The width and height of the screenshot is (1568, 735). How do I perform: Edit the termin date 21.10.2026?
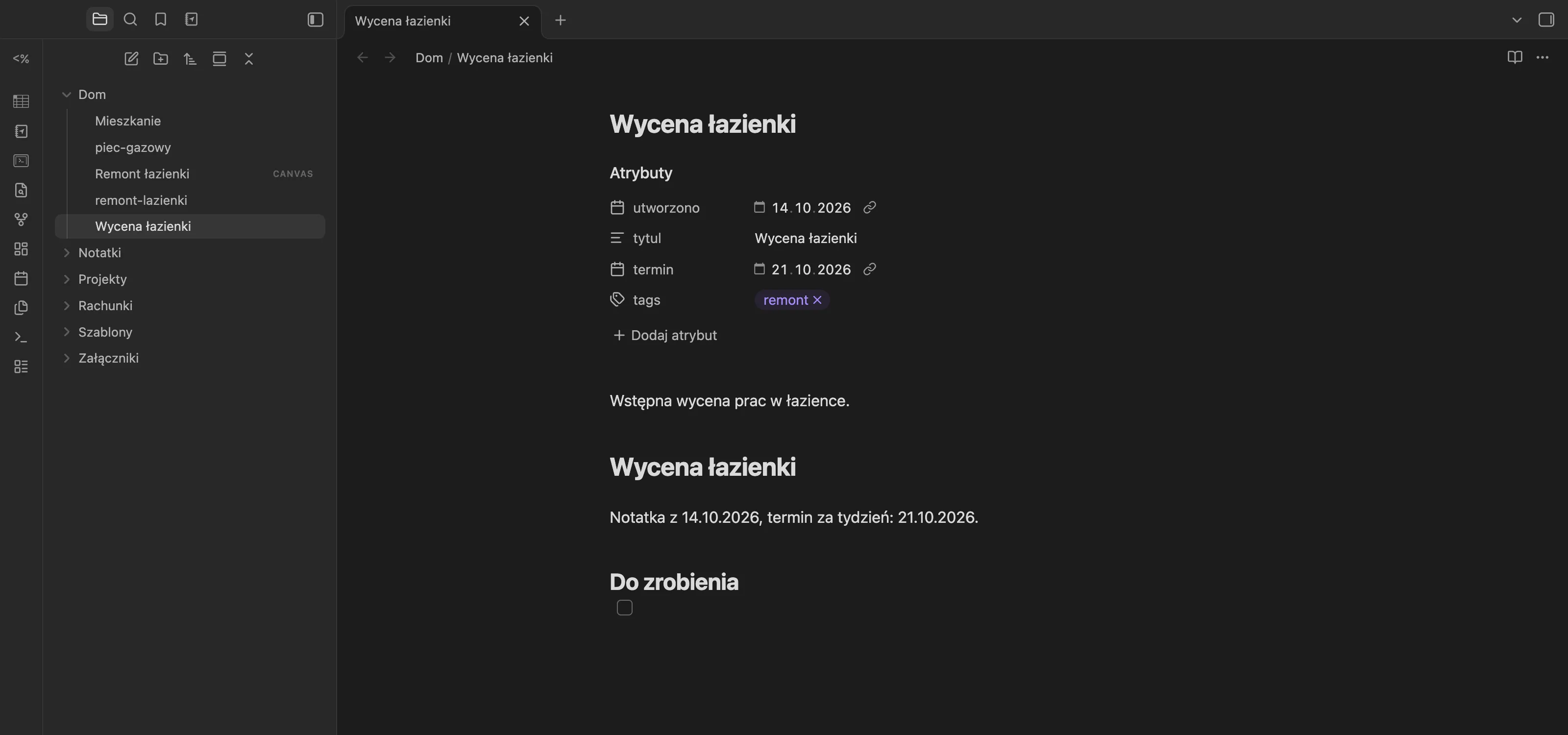pyautogui.click(x=811, y=269)
